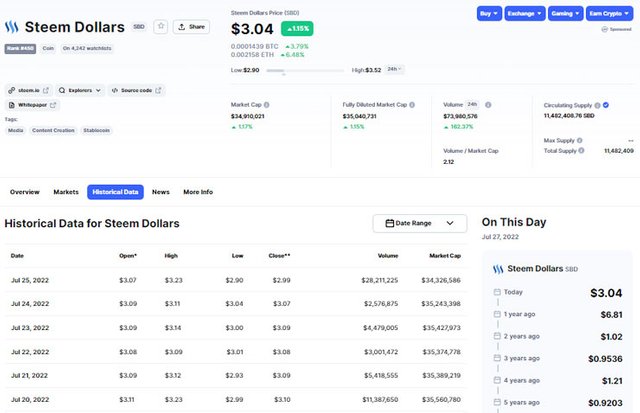Select the Jul 25, 2022 row date

30,280
